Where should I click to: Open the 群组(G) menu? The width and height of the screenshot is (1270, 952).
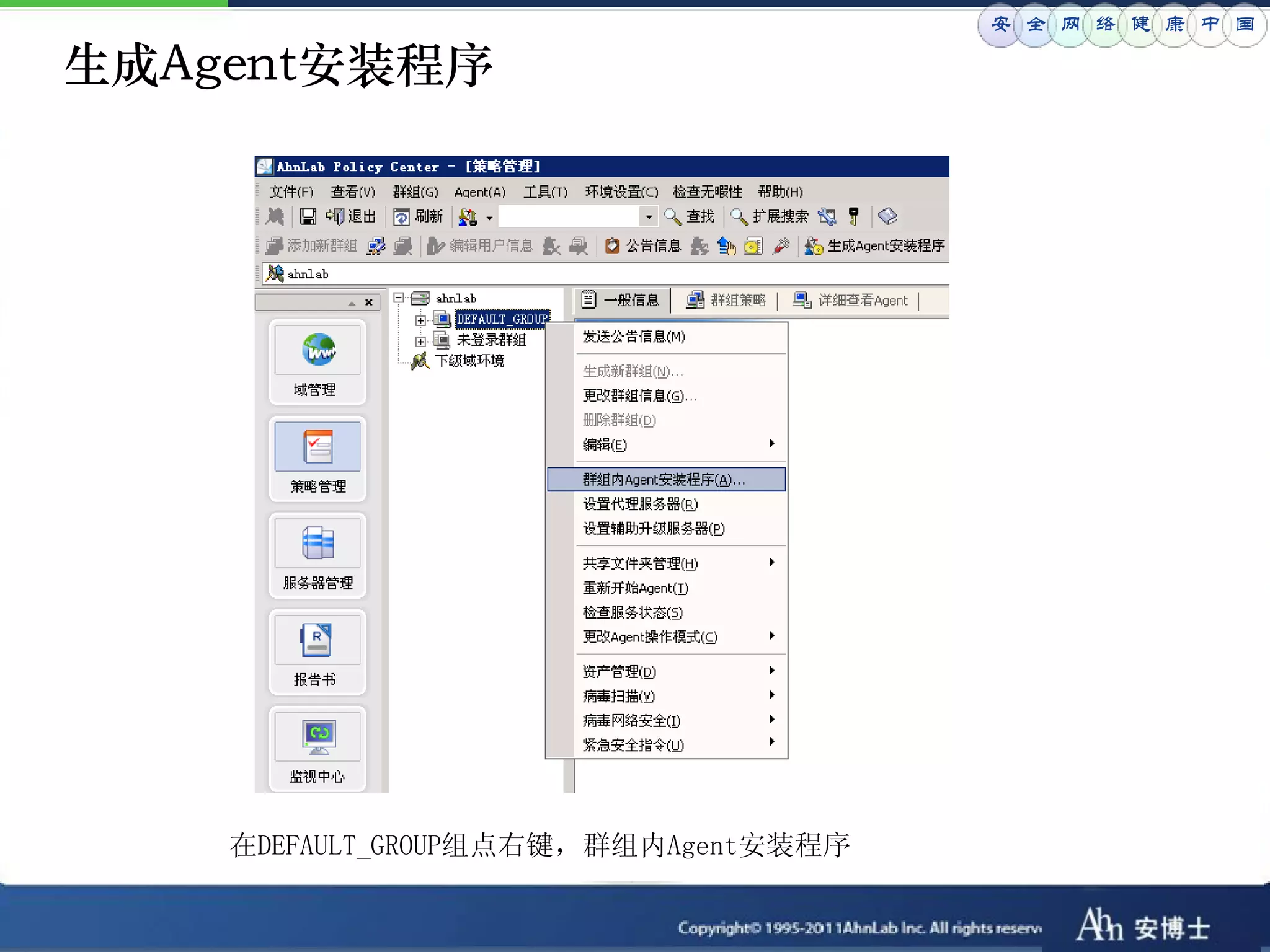(415, 192)
